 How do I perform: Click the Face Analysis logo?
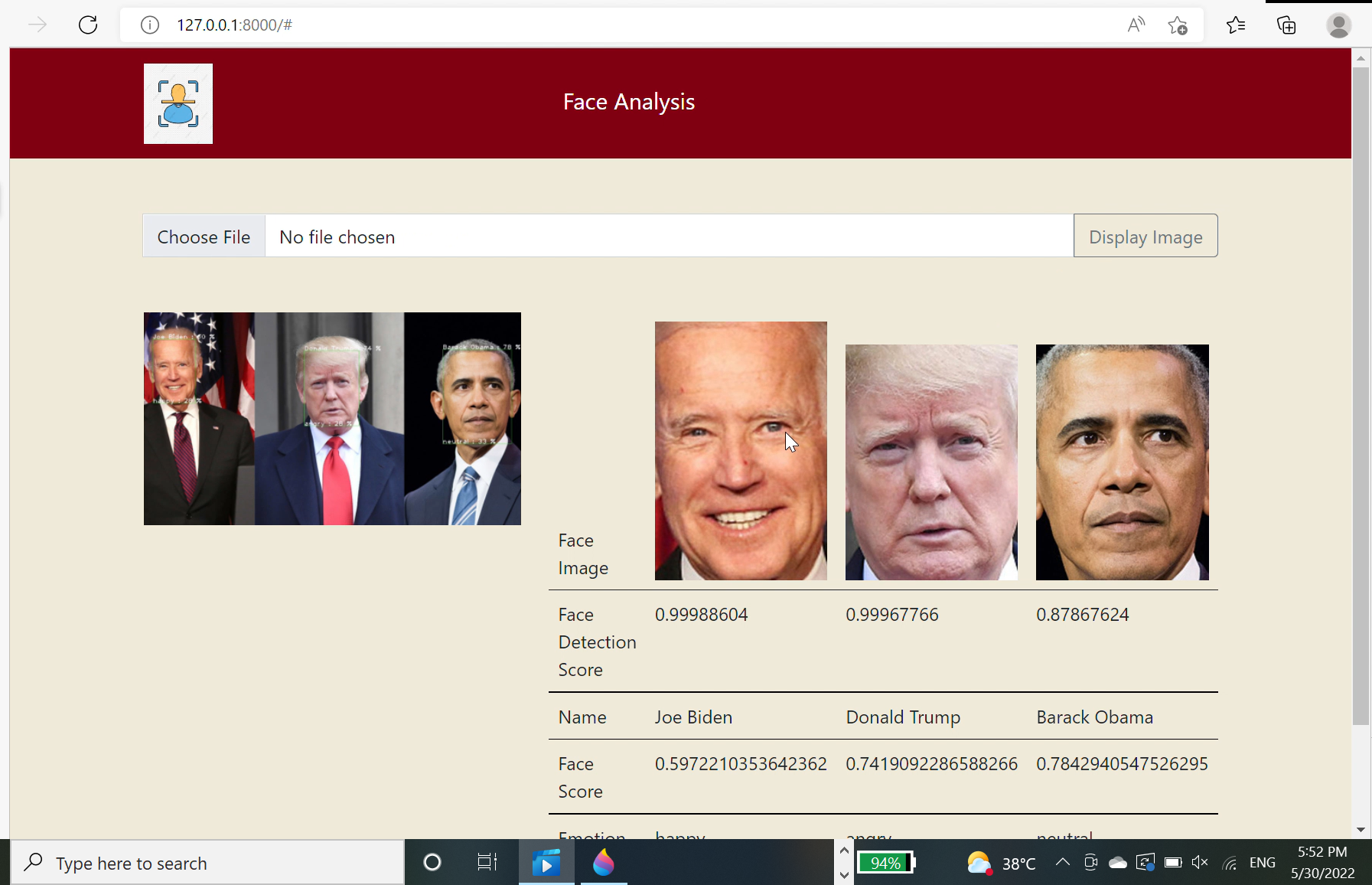point(178,103)
